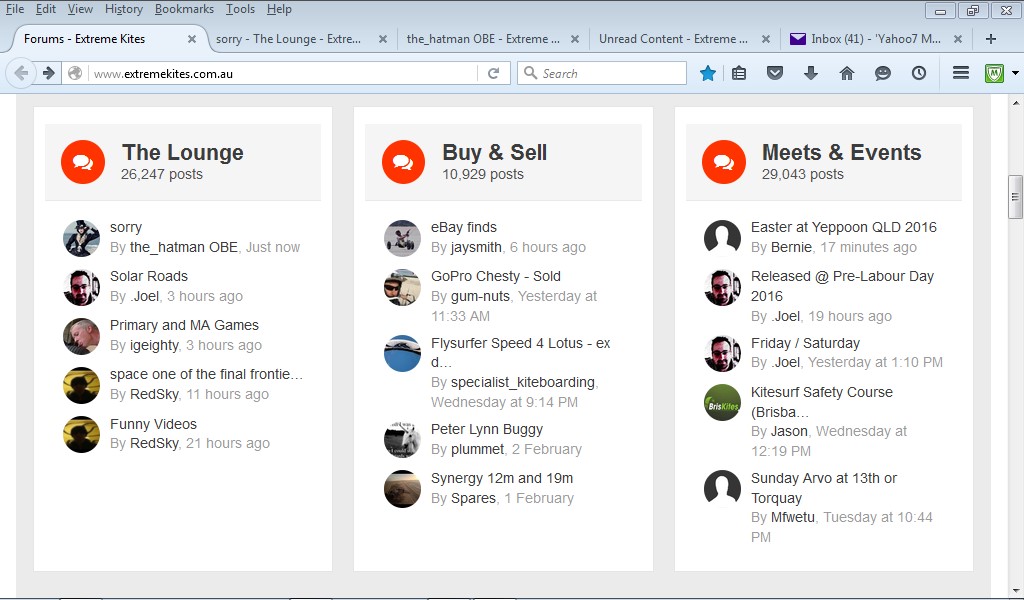Viewport: 1024px width, 600px height.
Task: Switch to the Unread Content tab
Action: [673, 39]
